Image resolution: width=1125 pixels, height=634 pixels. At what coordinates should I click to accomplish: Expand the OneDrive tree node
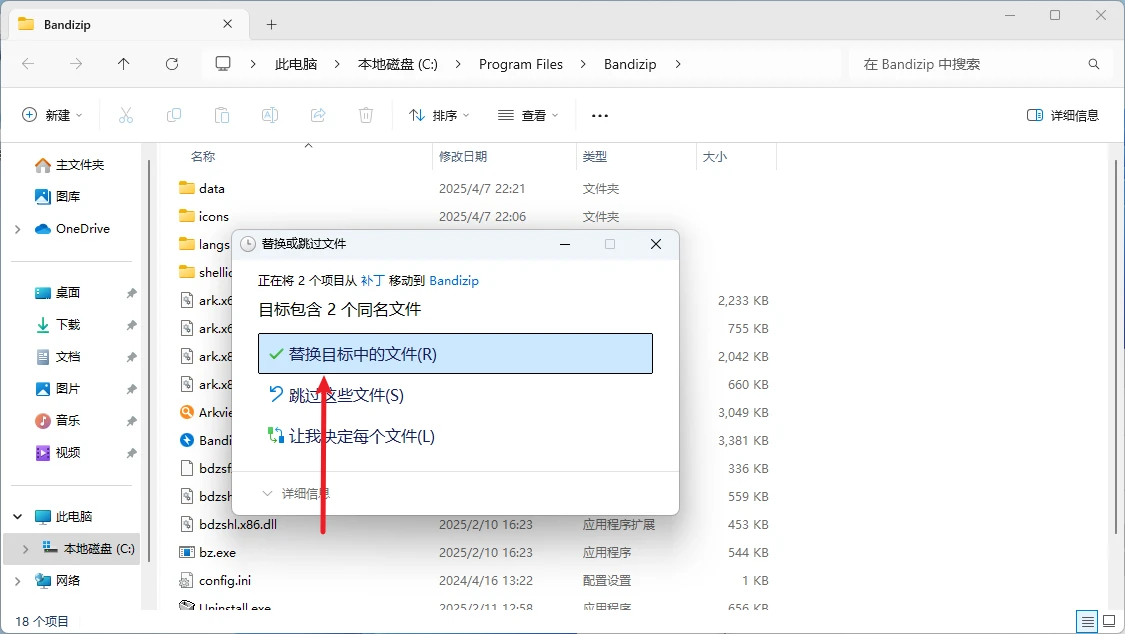[x=18, y=230]
